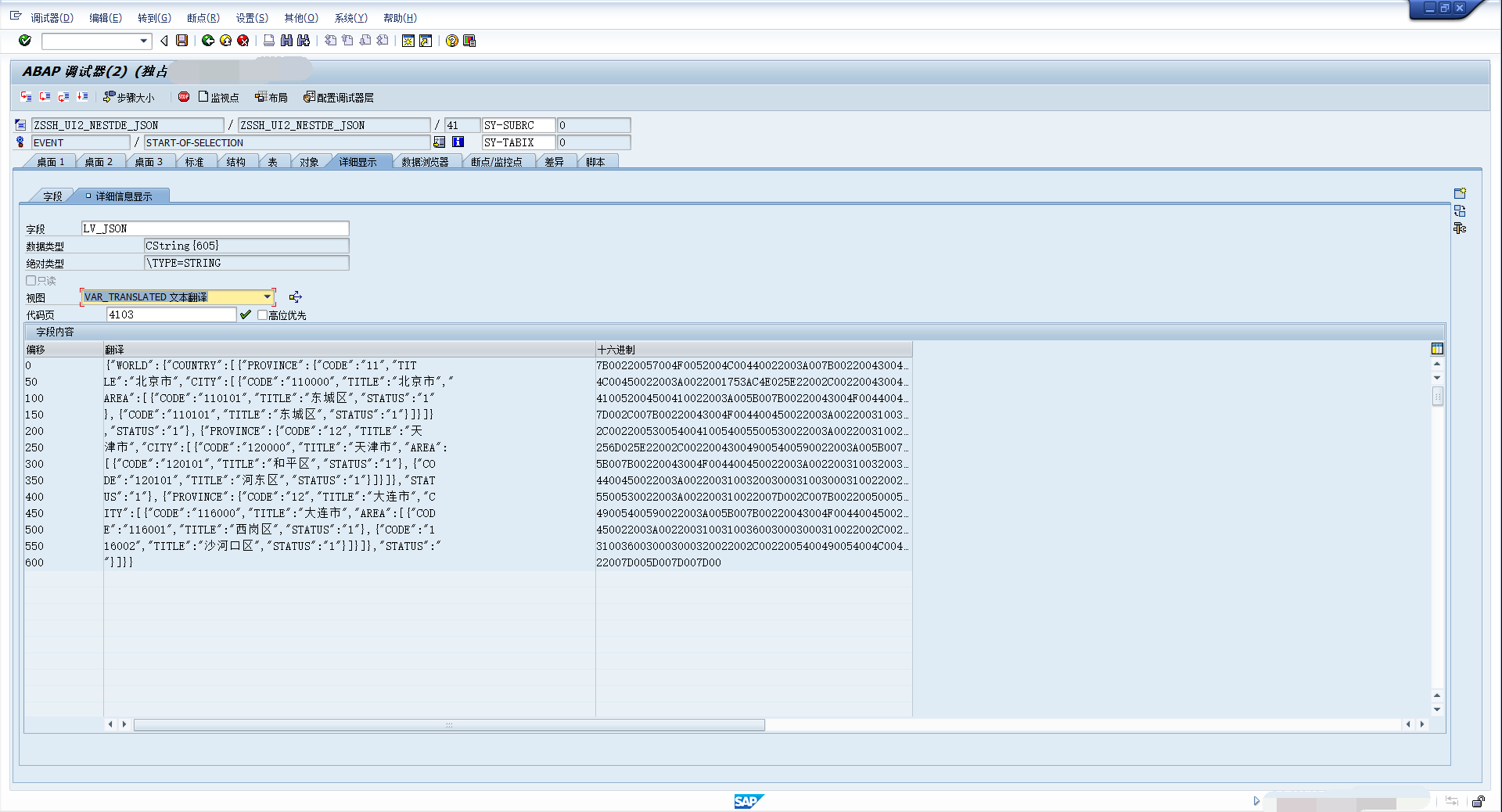Click the navigate-to-source icon beside START-OF-SELECTION
The height and width of the screenshot is (812, 1502).
[440, 142]
